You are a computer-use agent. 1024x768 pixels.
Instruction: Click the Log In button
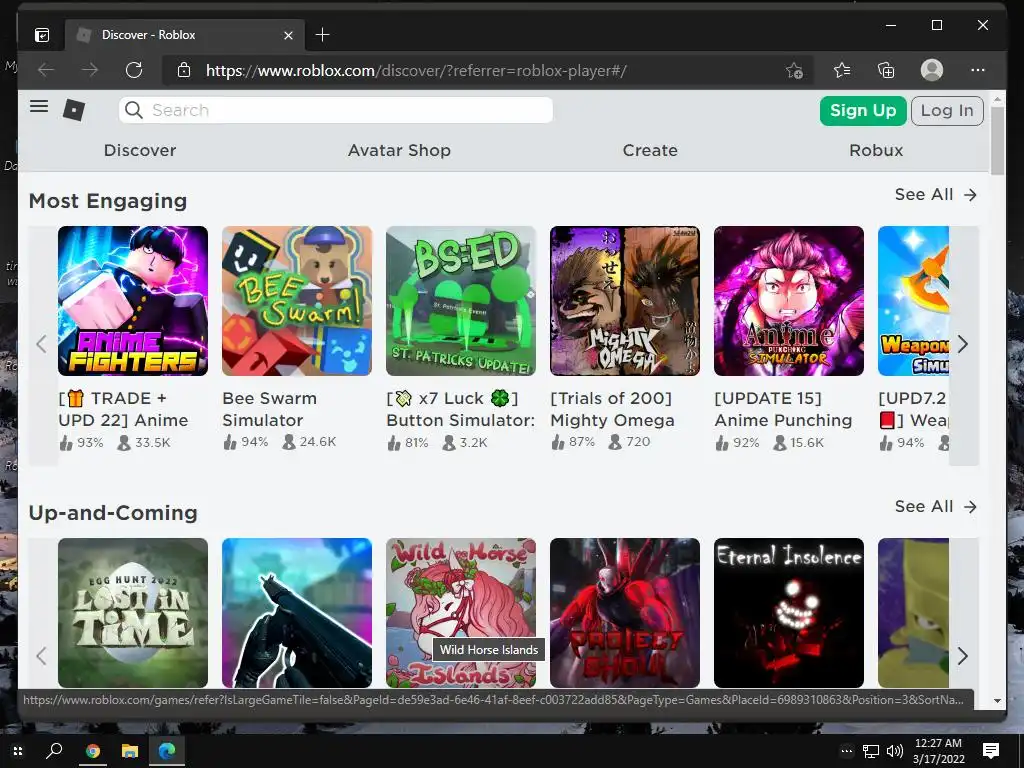[x=947, y=110]
